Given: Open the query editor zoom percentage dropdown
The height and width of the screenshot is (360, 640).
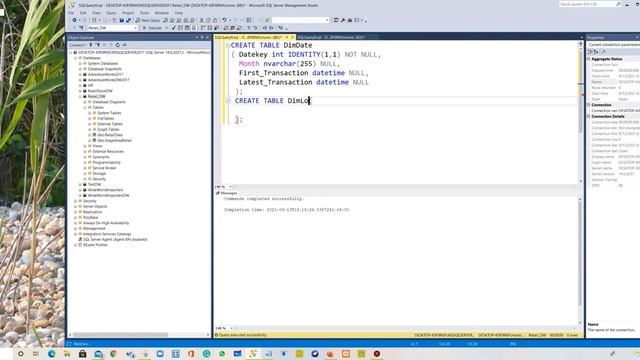Looking at the screenshot, I should [231, 187].
